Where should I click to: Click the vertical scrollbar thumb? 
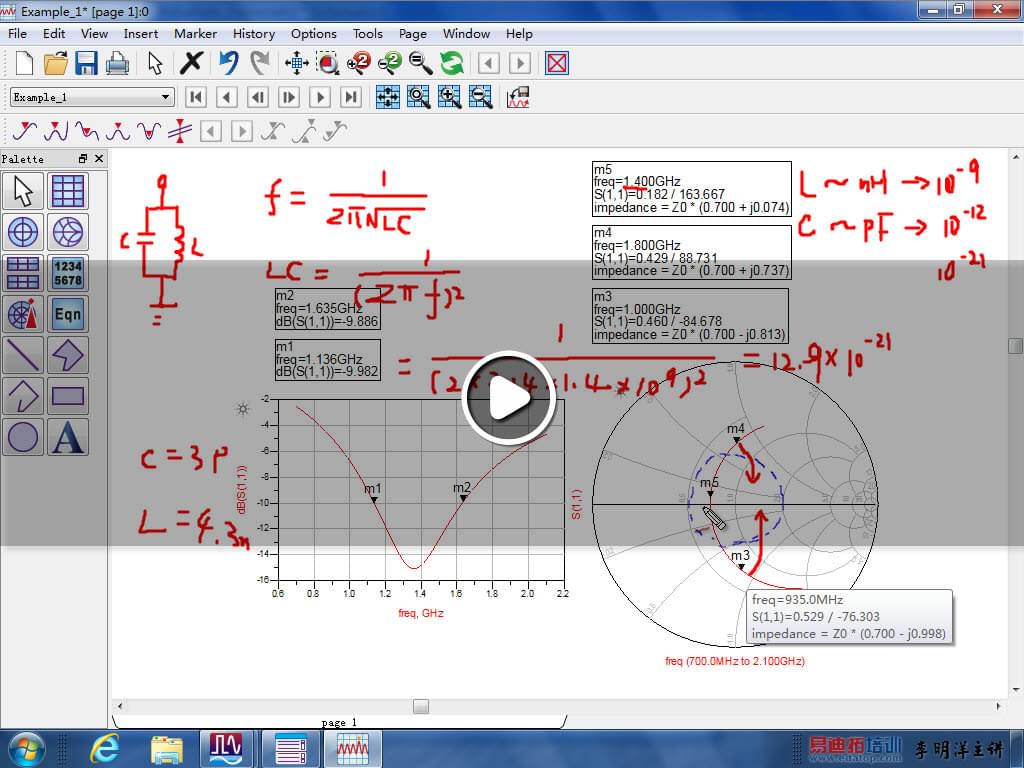coord(1016,345)
